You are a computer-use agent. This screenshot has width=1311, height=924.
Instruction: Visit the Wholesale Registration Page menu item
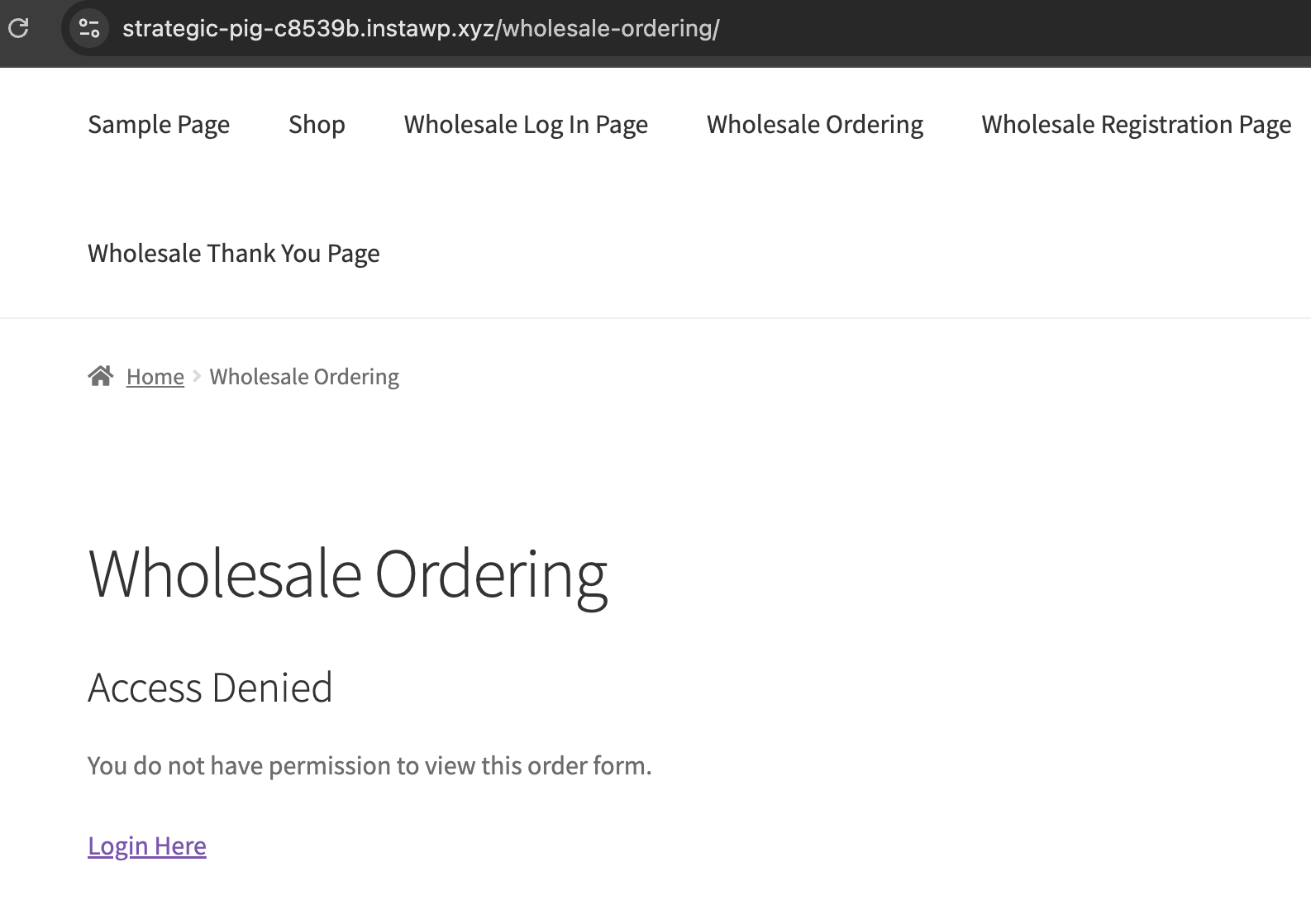(x=1137, y=125)
